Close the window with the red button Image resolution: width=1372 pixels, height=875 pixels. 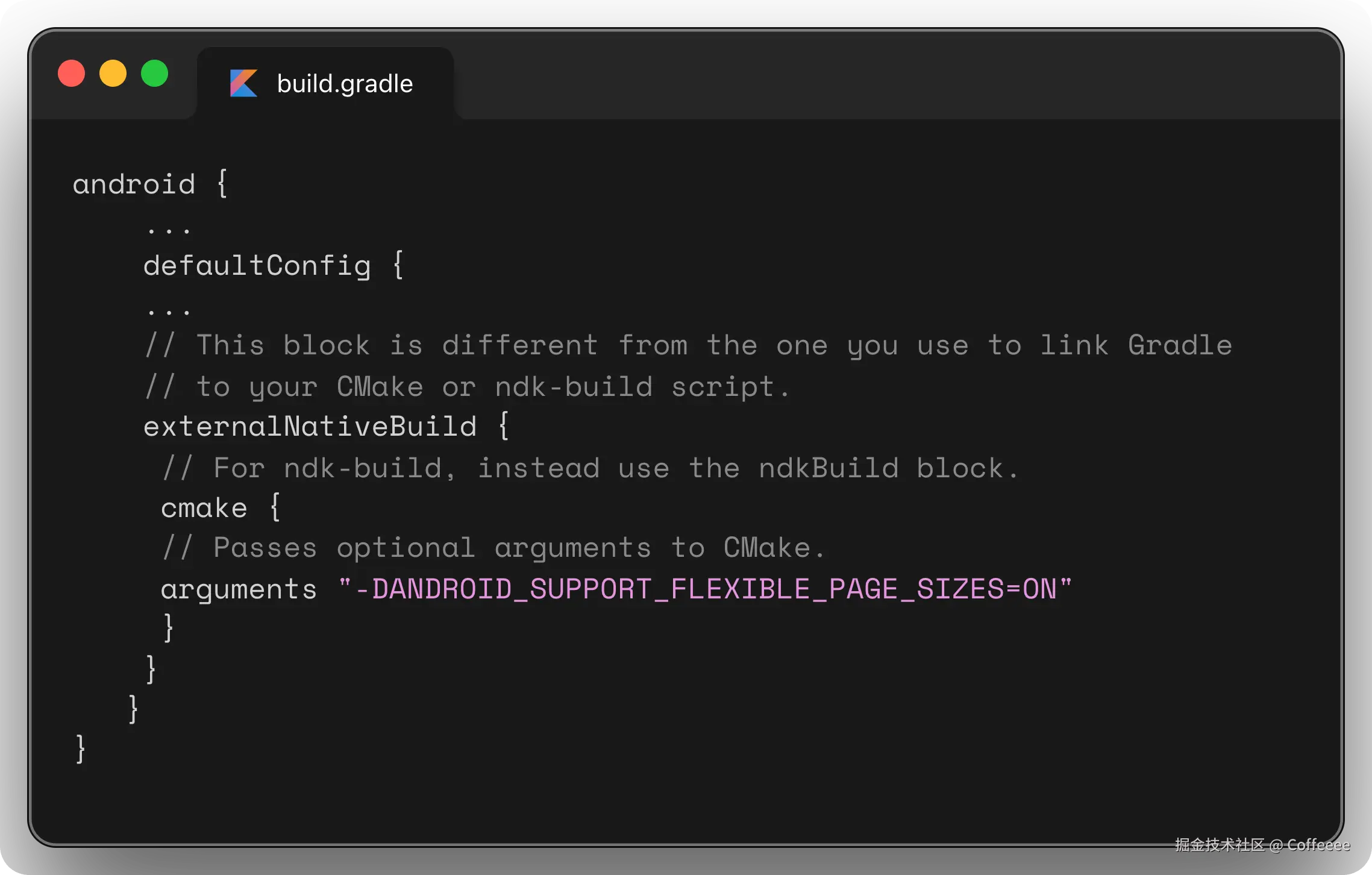tap(71, 74)
